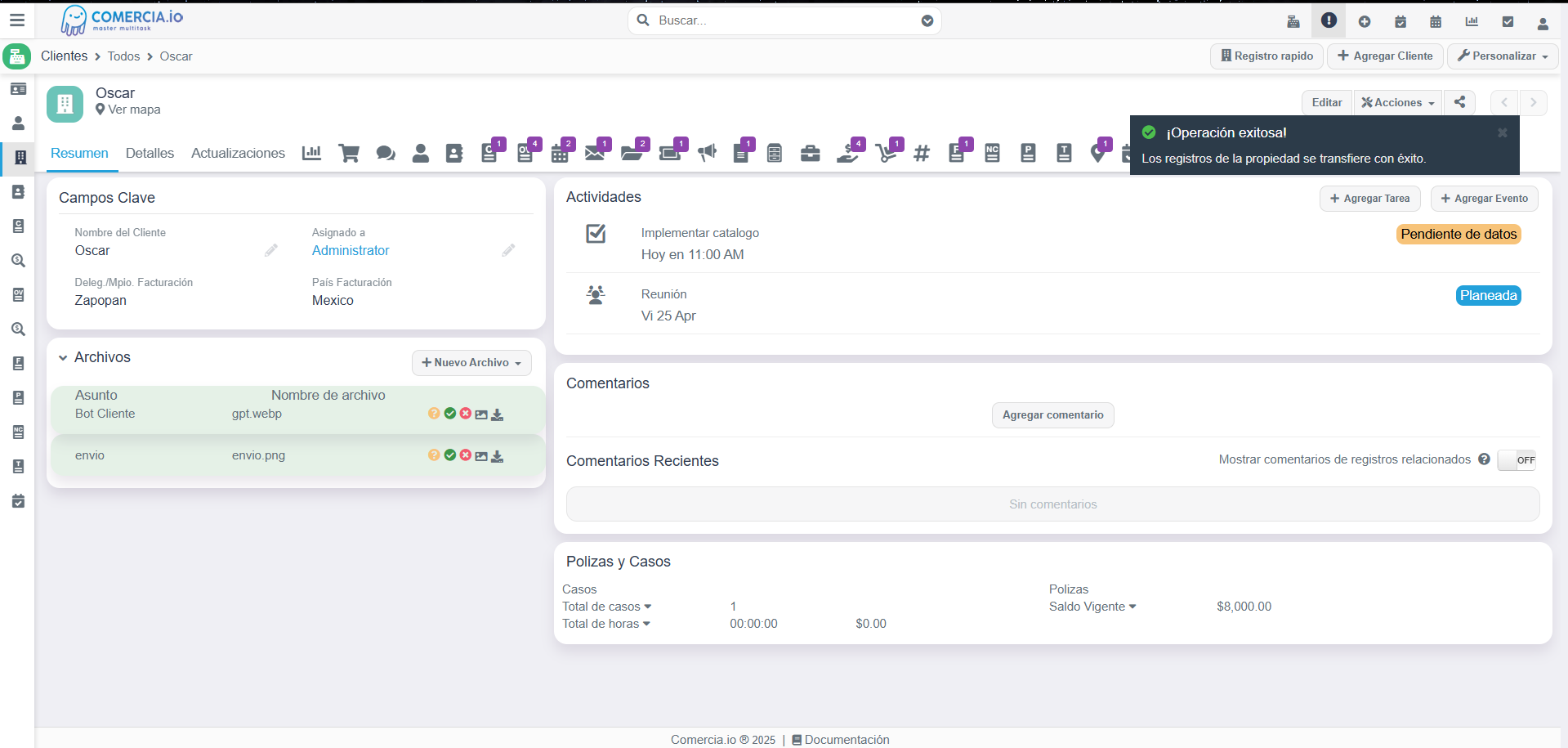
Task: Check the Implementar catalogo task checkbox icon
Action: click(x=596, y=234)
